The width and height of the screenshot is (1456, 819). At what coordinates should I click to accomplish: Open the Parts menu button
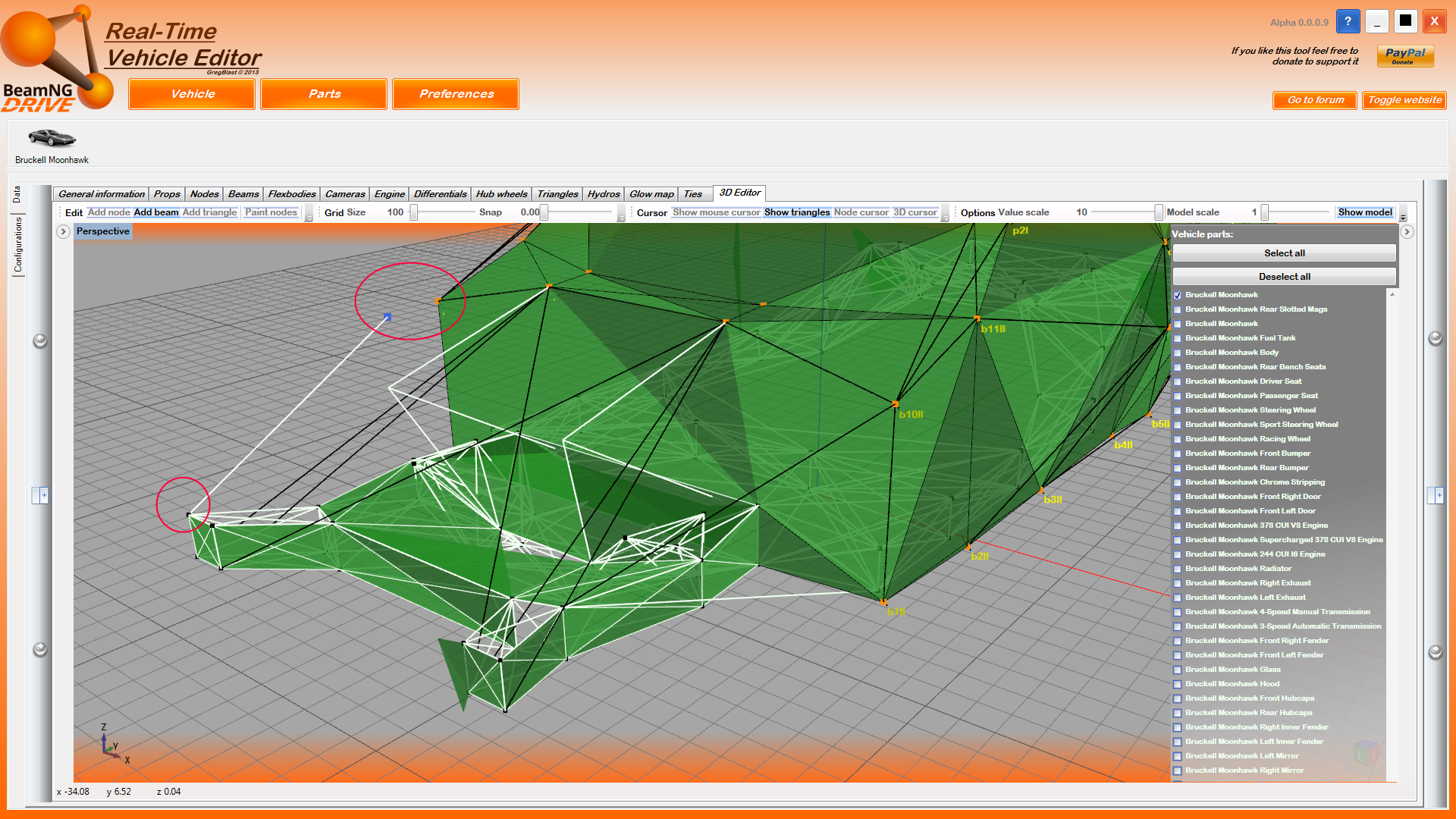point(324,94)
